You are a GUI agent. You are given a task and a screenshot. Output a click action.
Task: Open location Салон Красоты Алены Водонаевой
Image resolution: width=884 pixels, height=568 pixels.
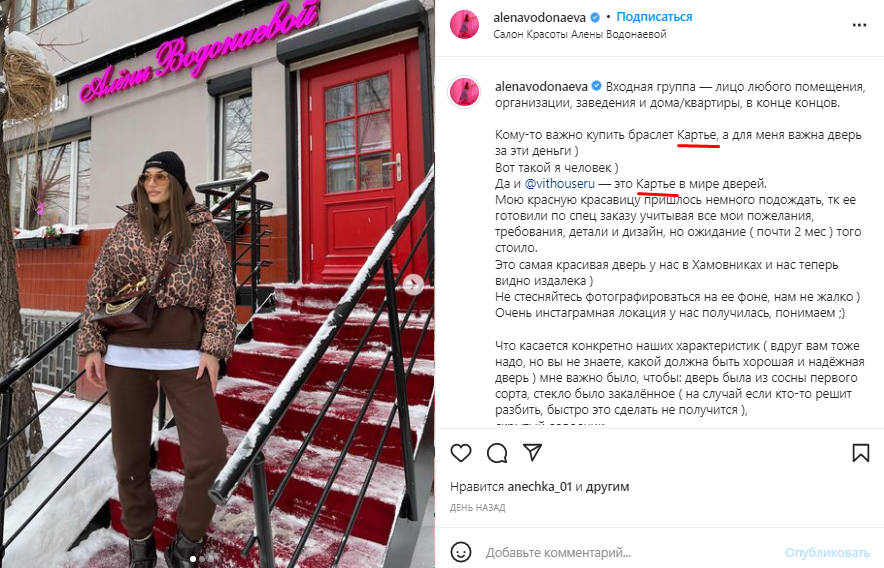coord(580,34)
